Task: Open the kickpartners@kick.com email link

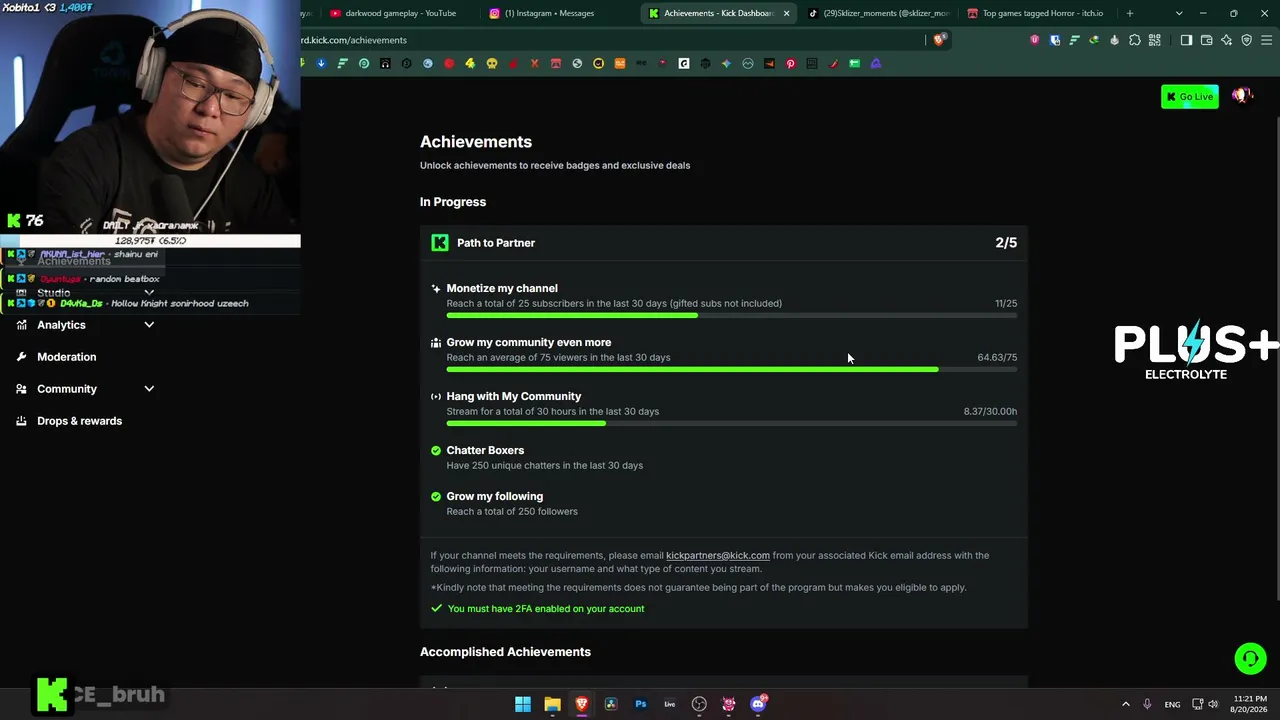Action: tap(718, 555)
